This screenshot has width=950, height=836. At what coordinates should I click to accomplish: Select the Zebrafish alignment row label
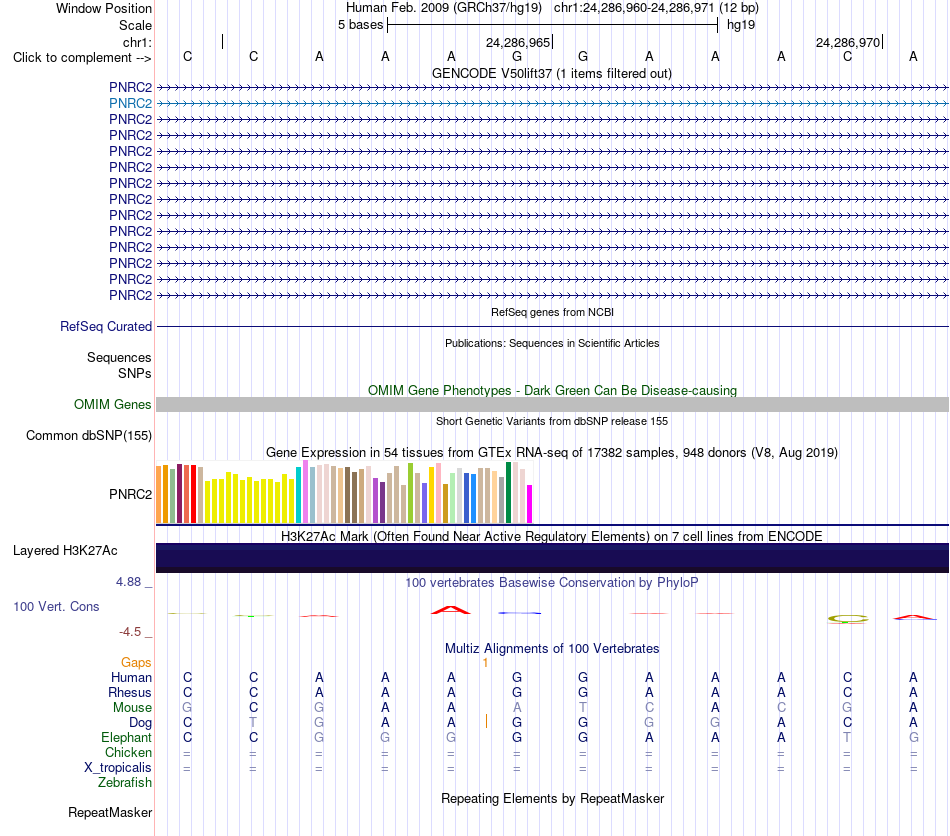point(125,783)
